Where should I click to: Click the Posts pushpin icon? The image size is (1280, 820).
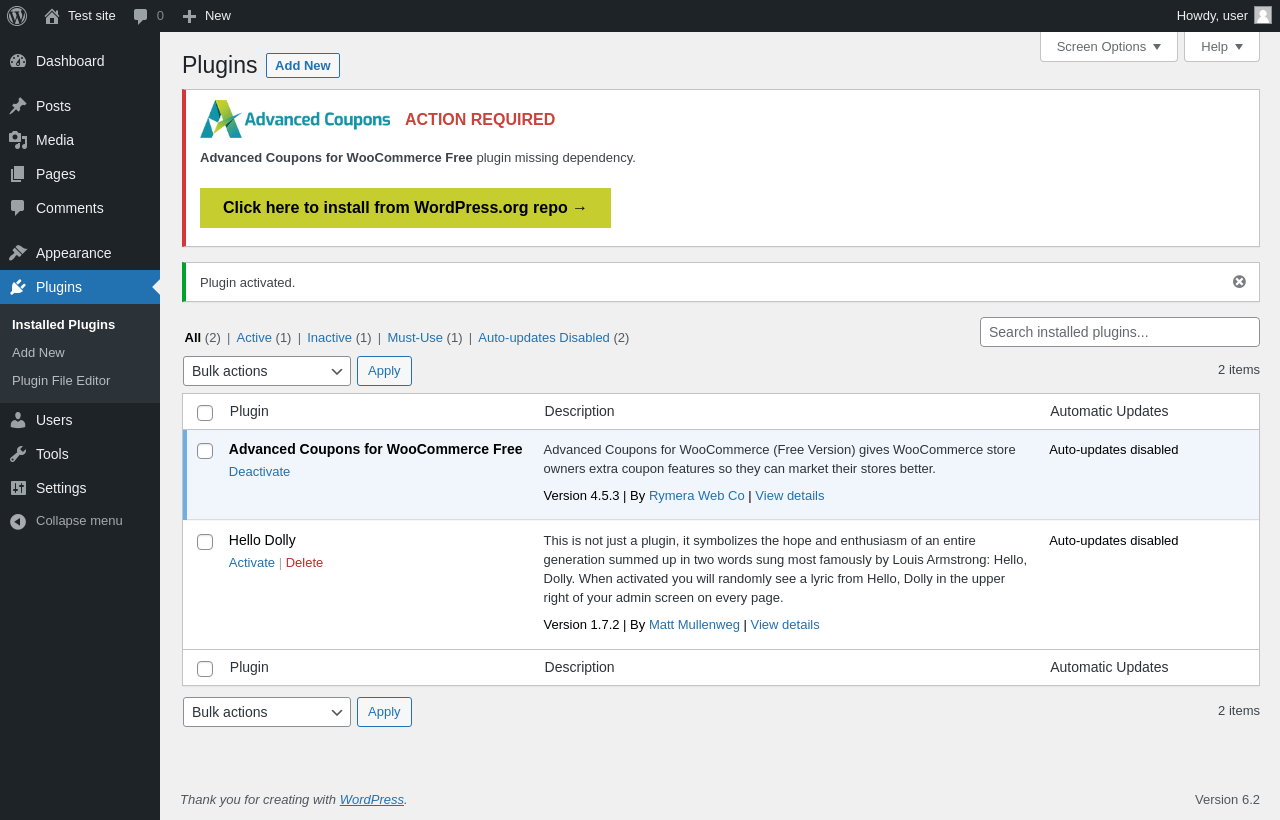point(18,106)
